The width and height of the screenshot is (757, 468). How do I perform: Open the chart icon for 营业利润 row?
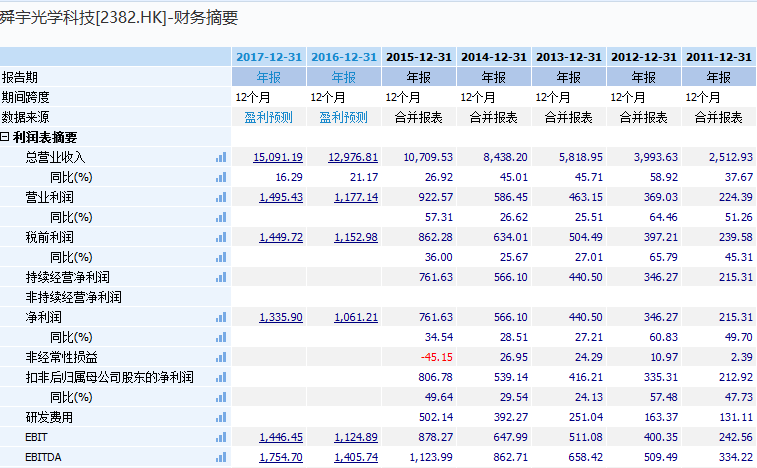[x=221, y=198]
